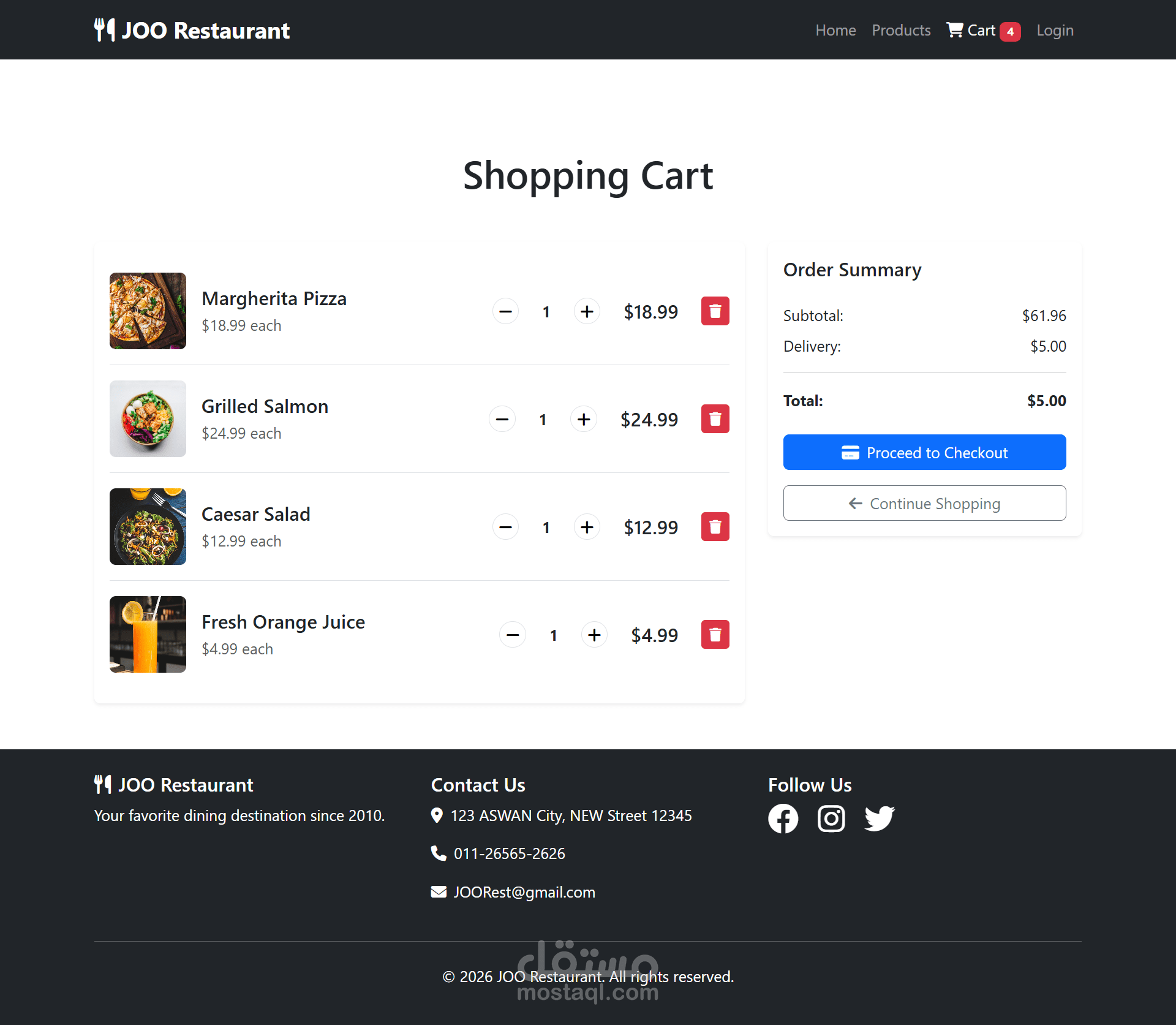Click the Grilled Salmon thumbnail image
1176x1025 pixels.
coord(148,419)
